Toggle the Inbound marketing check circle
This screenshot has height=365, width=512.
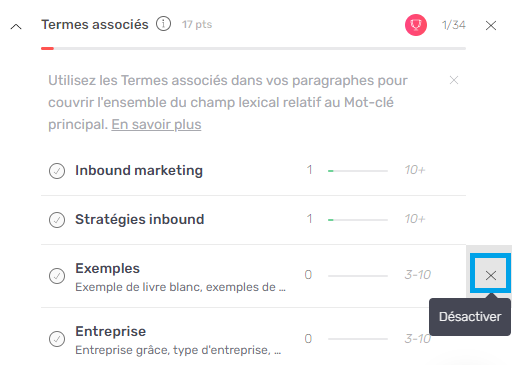[57, 171]
